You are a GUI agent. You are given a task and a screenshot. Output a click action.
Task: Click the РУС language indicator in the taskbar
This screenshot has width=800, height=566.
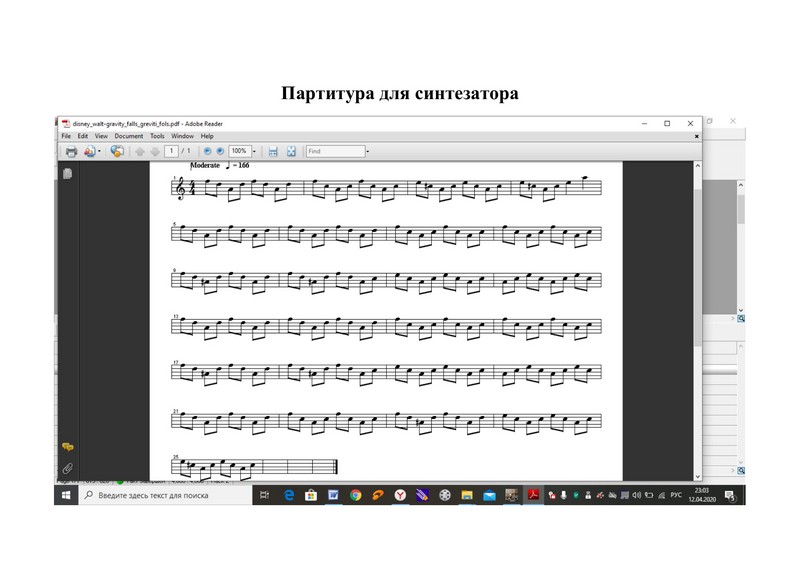[676, 495]
